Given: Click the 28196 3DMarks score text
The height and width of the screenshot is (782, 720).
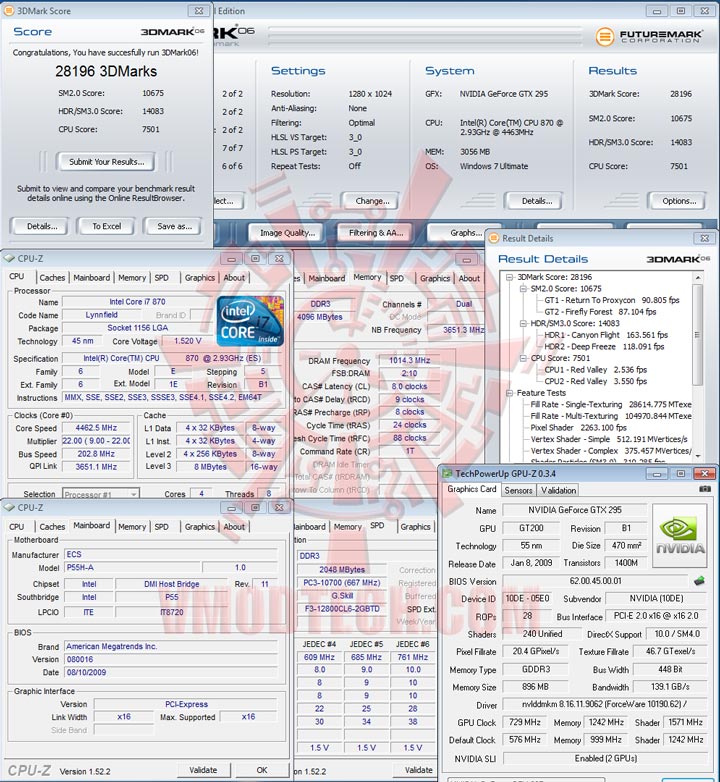Looking at the screenshot, I should point(106,71).
